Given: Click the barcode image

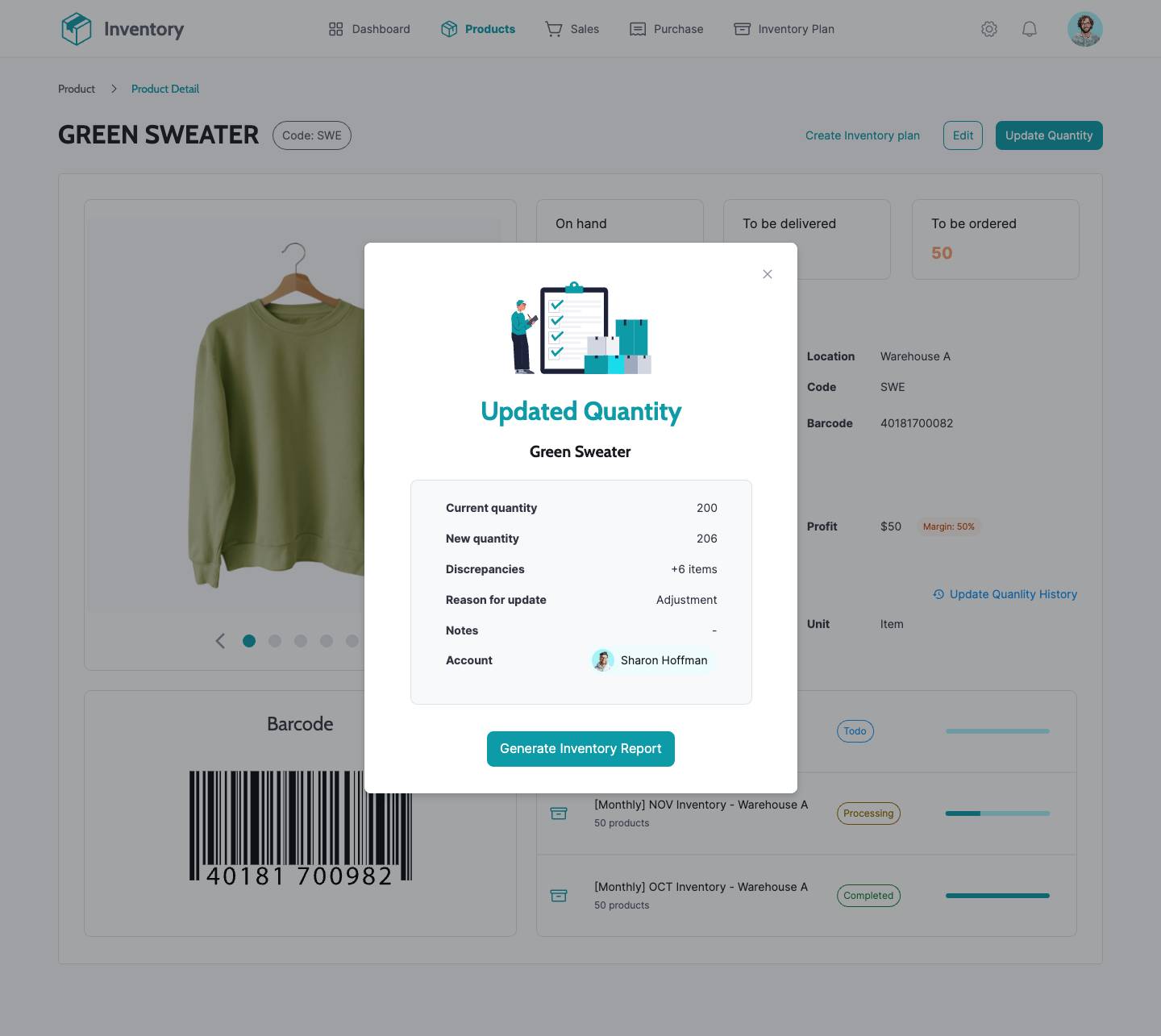Looking at the screenshot, I should pos(300,827).
